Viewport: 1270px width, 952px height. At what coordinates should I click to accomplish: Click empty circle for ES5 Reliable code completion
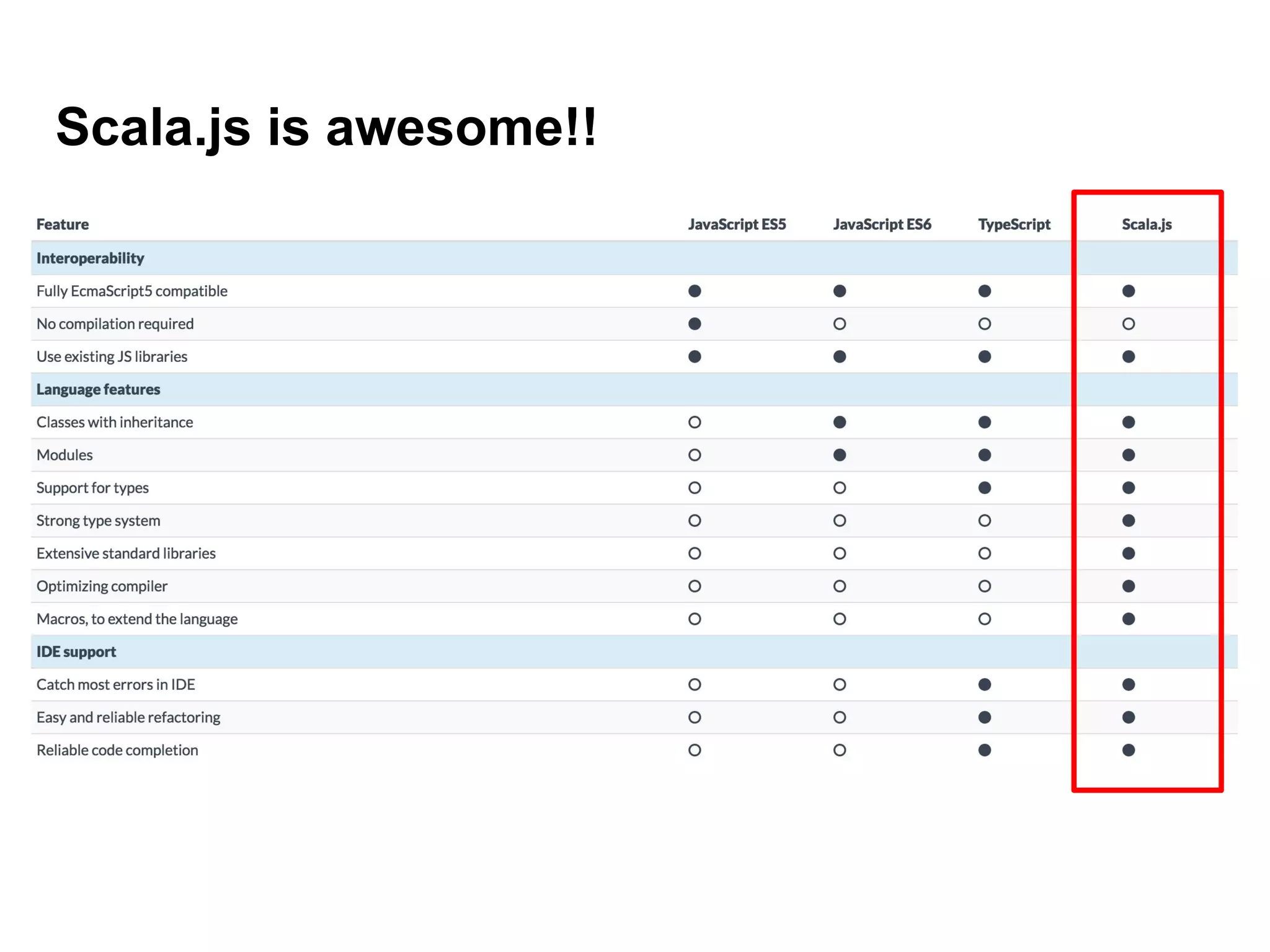coord(695,751)
